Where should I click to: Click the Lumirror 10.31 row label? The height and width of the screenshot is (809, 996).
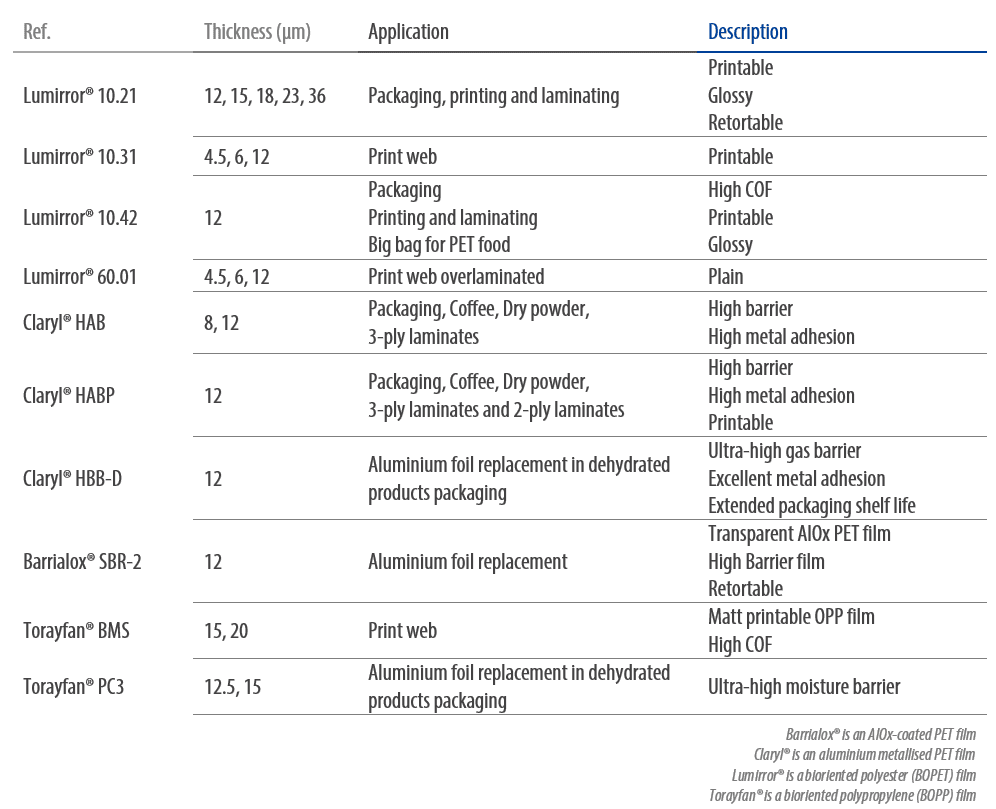coord(80,157)
